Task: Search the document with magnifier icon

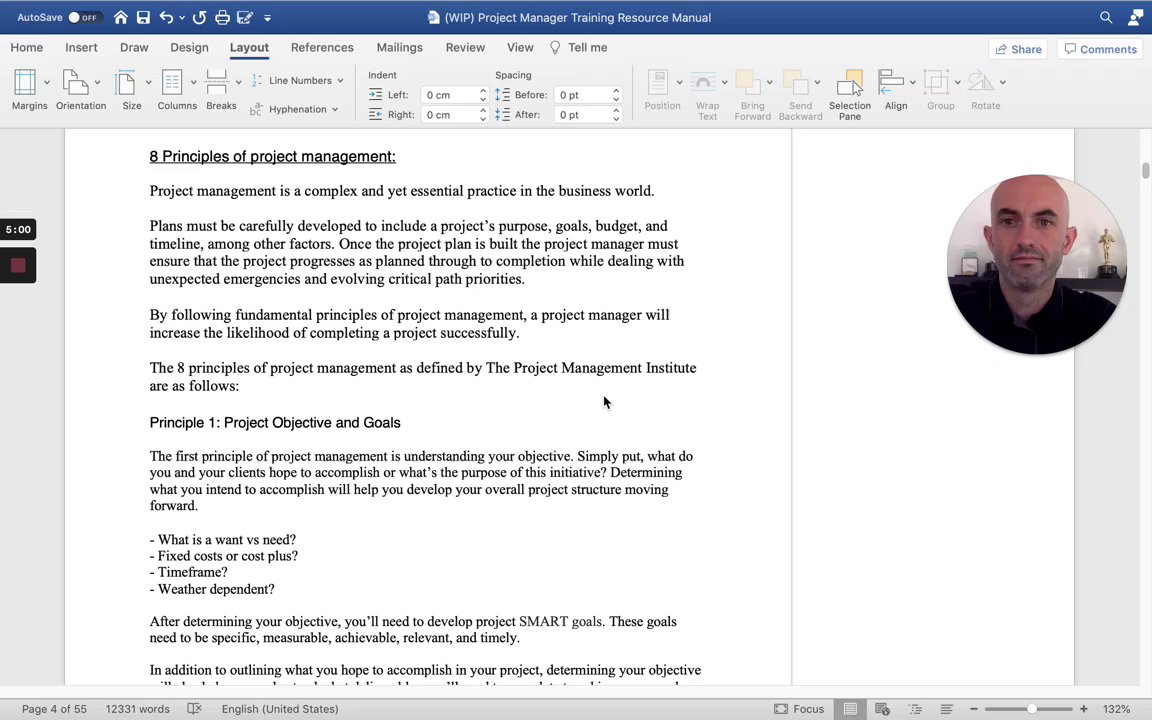Action: pyautogui.click(x=1106, y=17)
